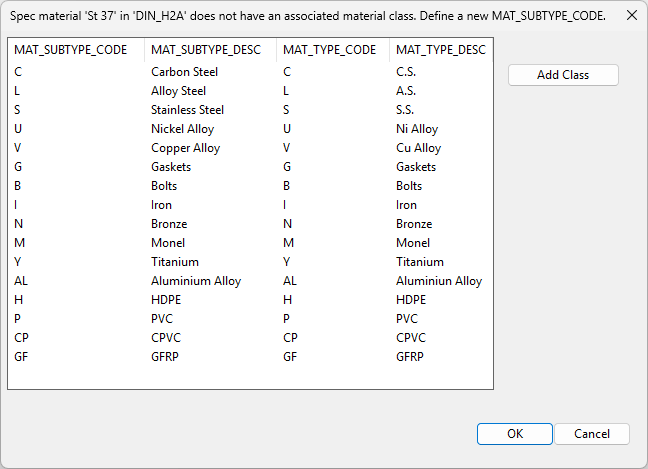Choose the Titanium row
The image size is (648, 469).
coord(174,262)
